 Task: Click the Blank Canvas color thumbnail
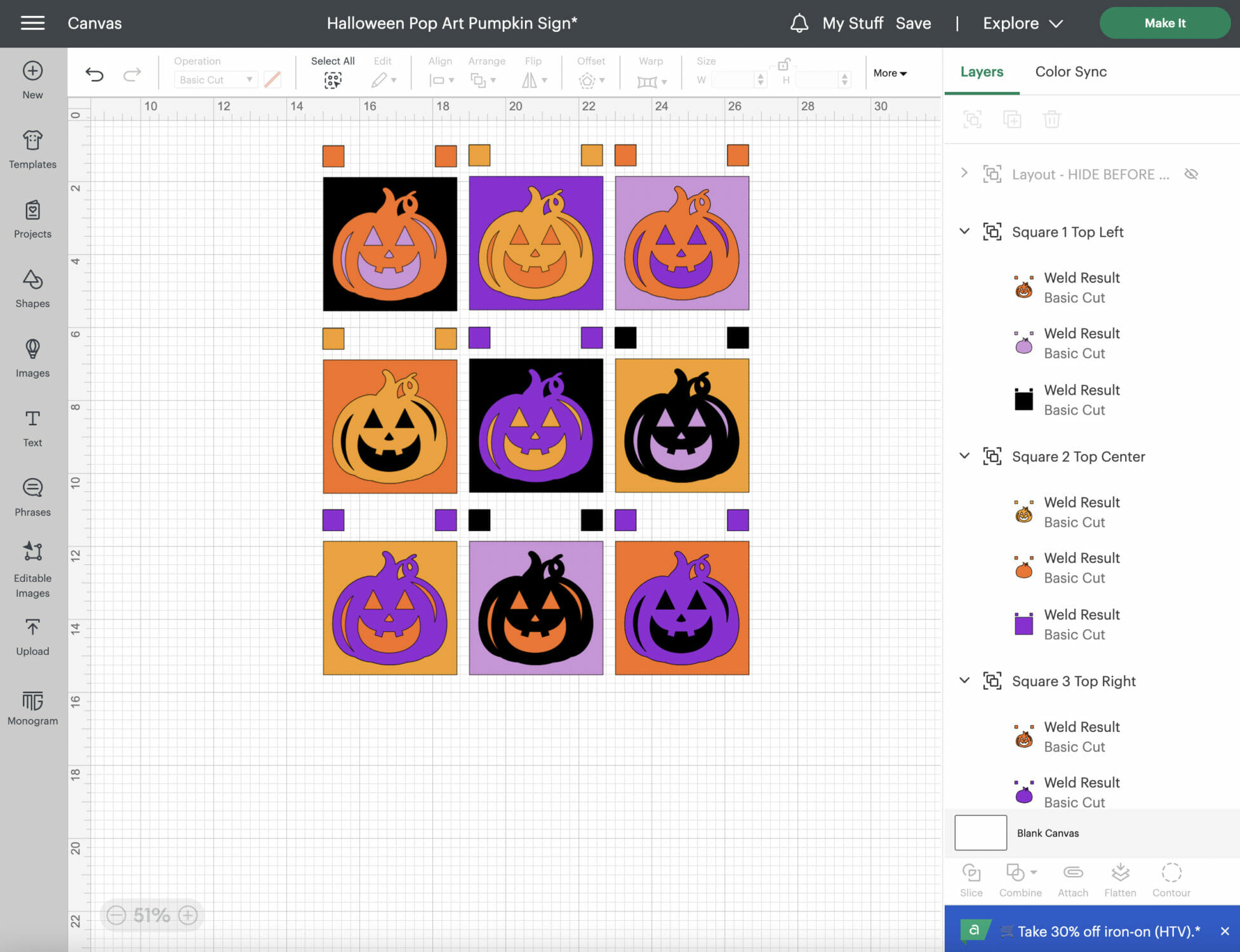pos(980,833)
